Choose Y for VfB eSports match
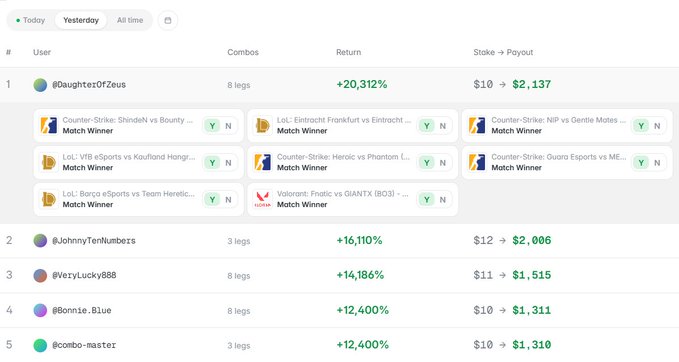Screen dimensions: 679x362 (212, 163)
